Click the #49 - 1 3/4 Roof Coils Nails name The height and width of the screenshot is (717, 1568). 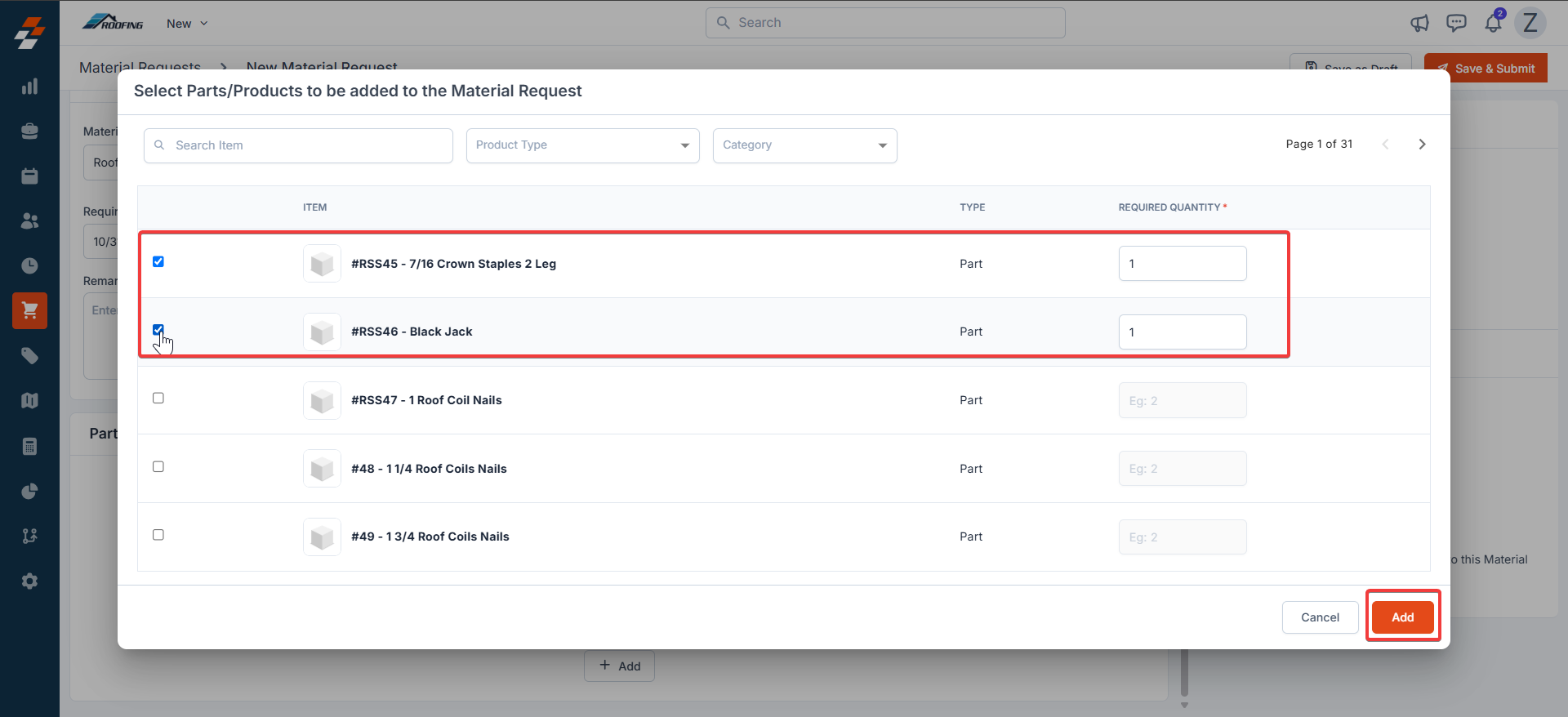pos(430,537)
